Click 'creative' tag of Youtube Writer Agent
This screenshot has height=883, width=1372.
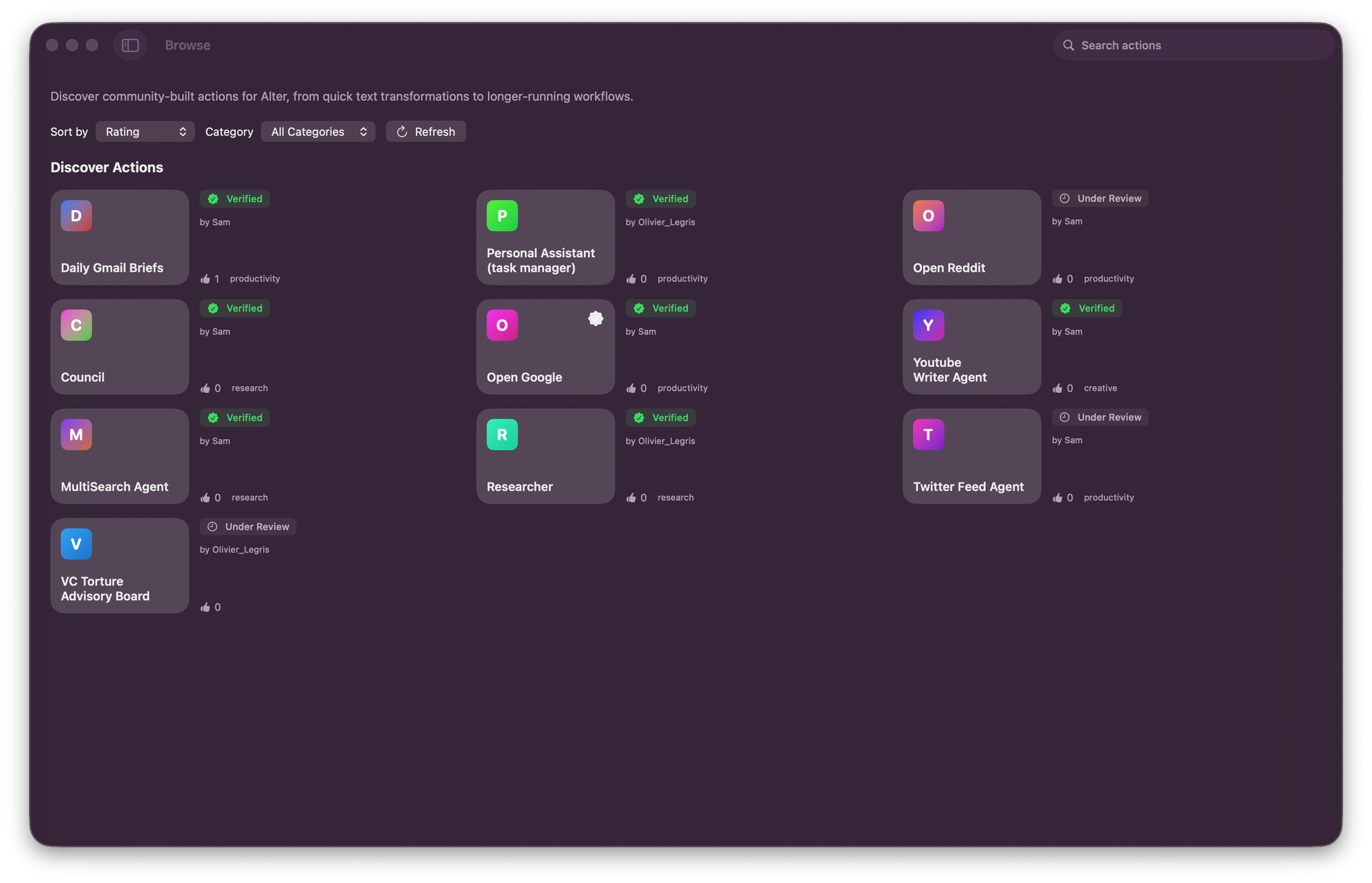1100,388
